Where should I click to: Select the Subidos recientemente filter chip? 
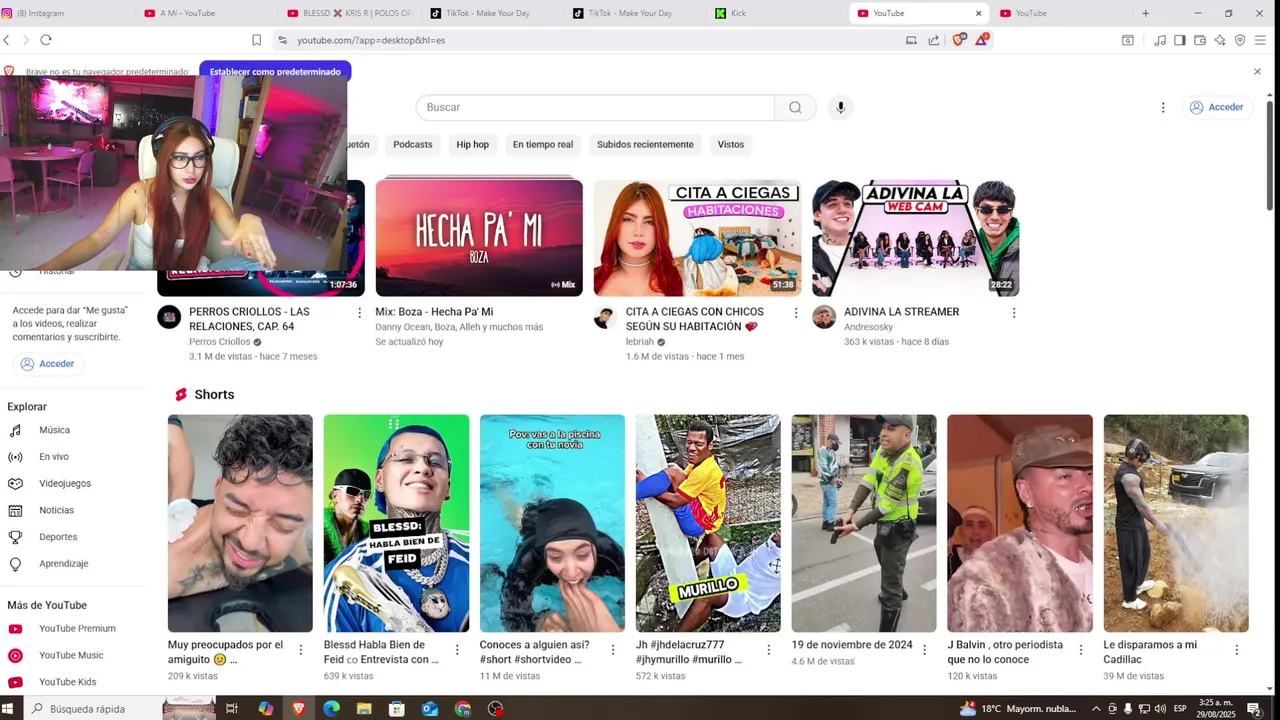click(645, 144)
